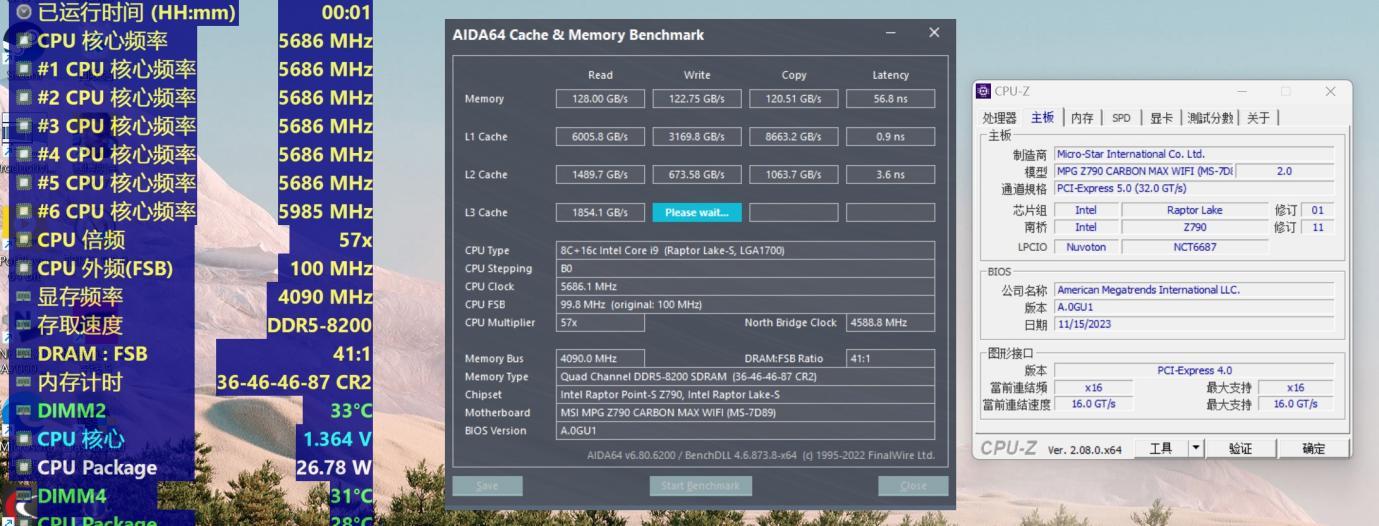The width and height of the screenshot is (1379, 526).
Task: Click the 工具 button in CPU-Z
Action: click(x=1160, y=448)
